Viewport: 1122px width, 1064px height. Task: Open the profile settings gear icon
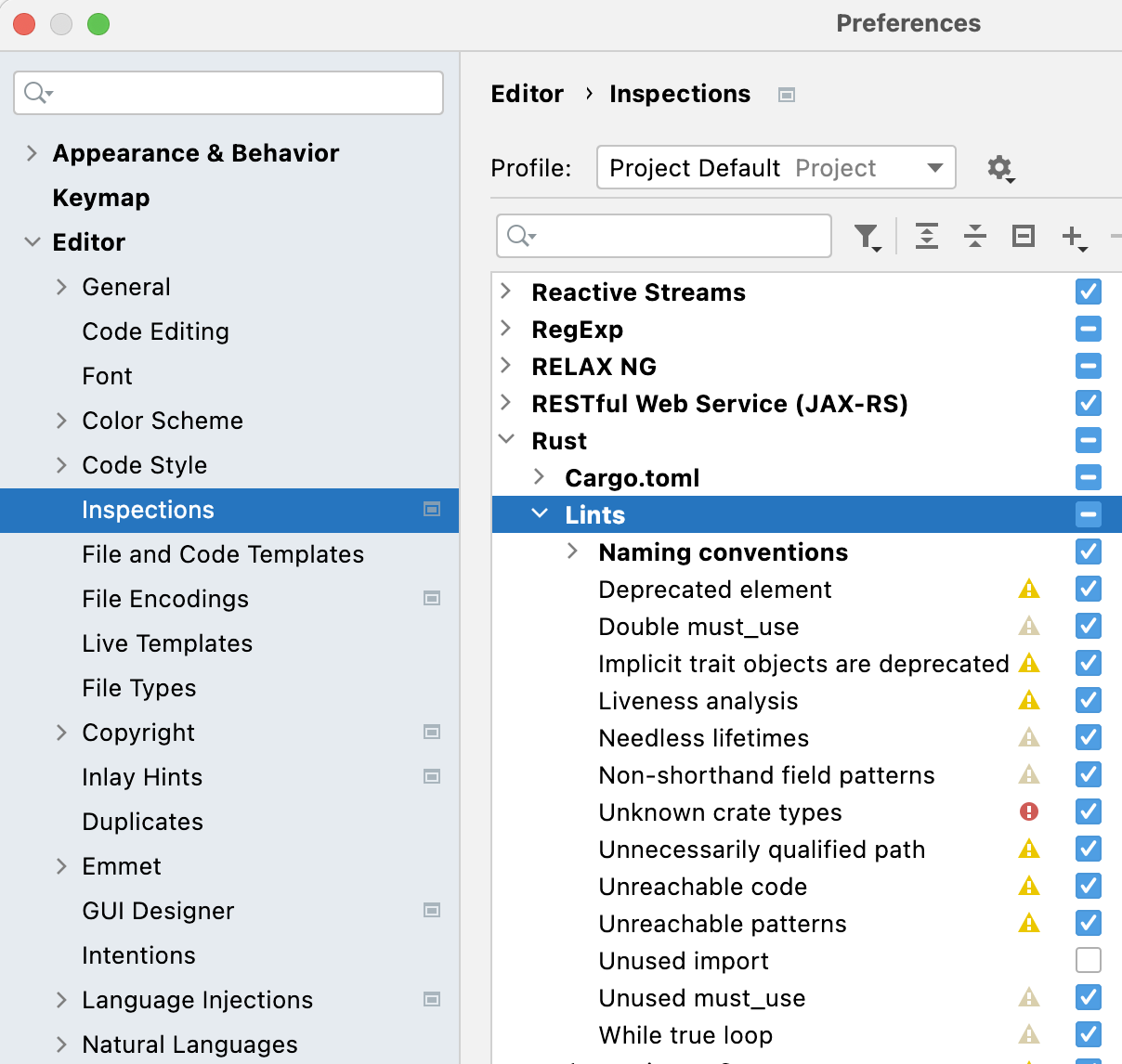[x=1000, y=168]
